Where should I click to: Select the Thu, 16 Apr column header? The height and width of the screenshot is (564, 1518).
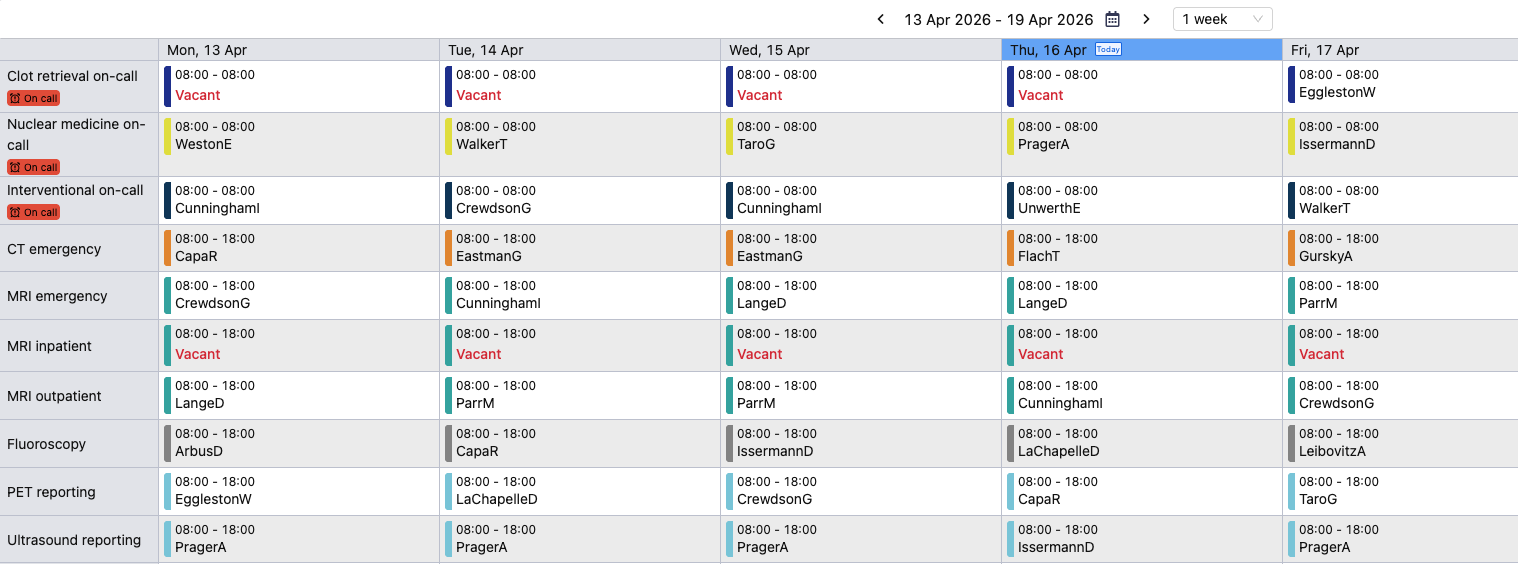click(1047, 50)
